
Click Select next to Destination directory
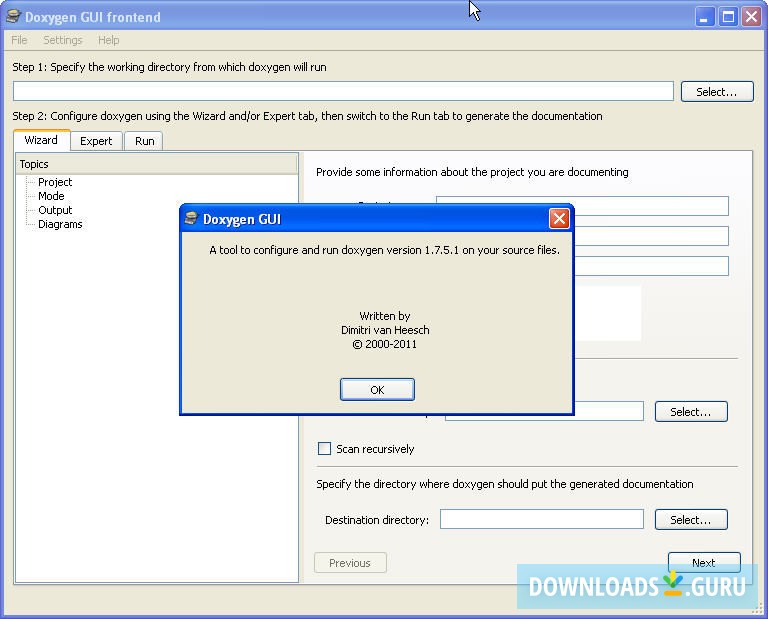coord(691,520)
